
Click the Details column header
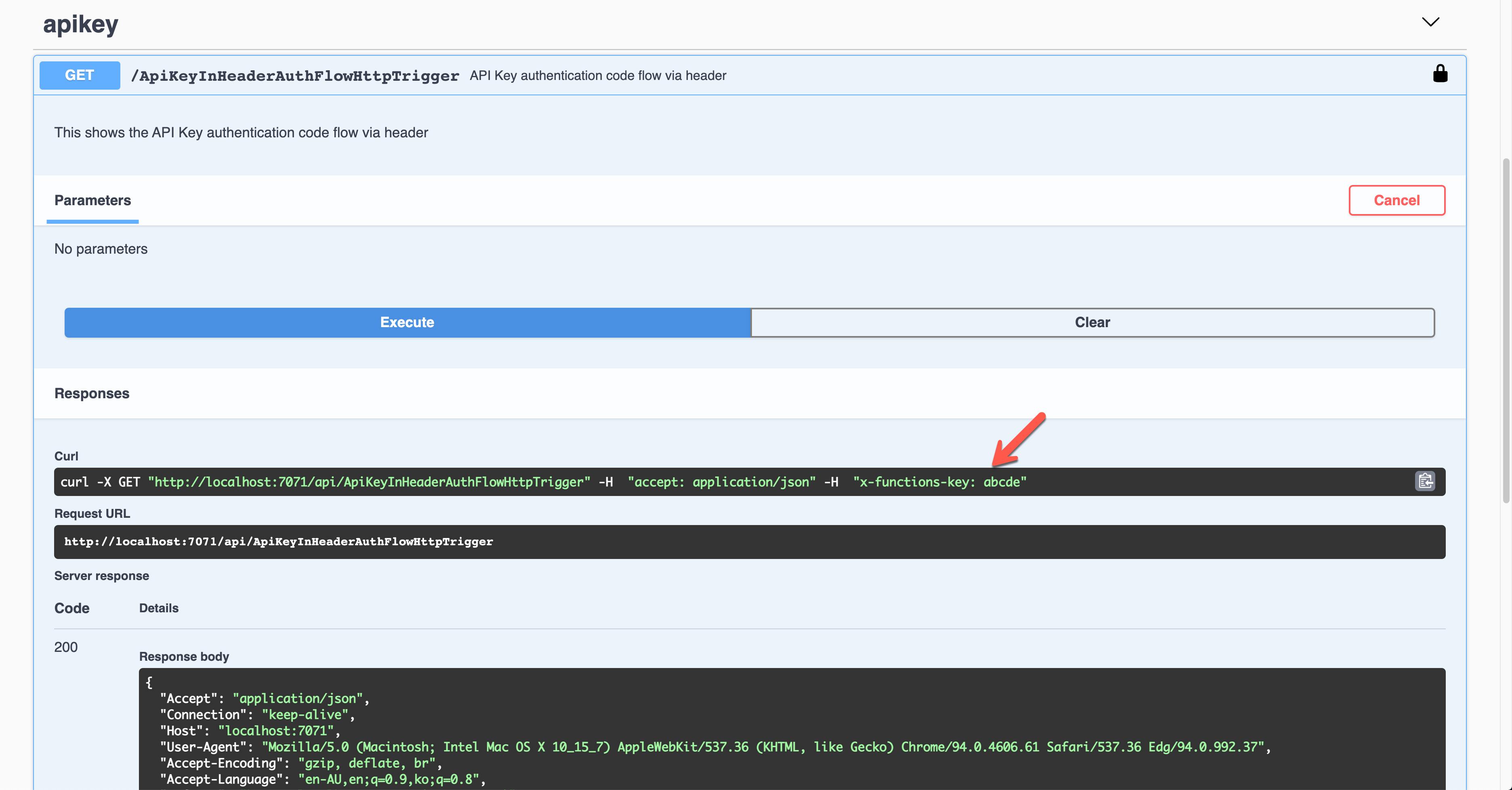[158, 608]
